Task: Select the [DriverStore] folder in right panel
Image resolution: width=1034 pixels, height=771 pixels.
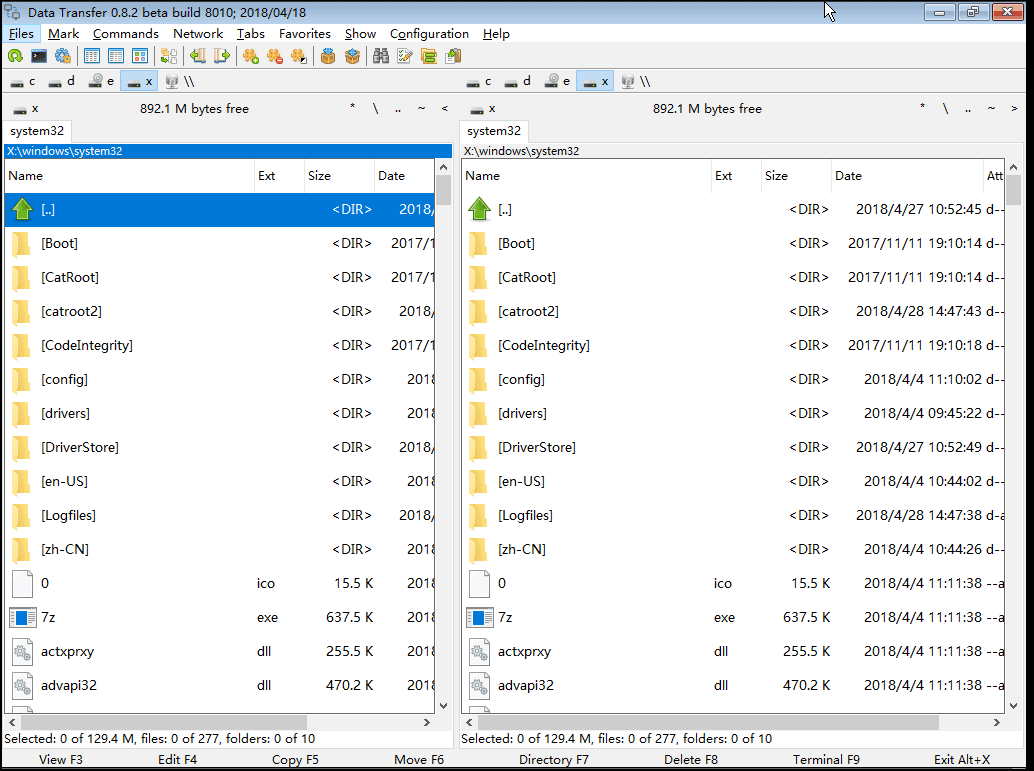Action: [536, 447]
